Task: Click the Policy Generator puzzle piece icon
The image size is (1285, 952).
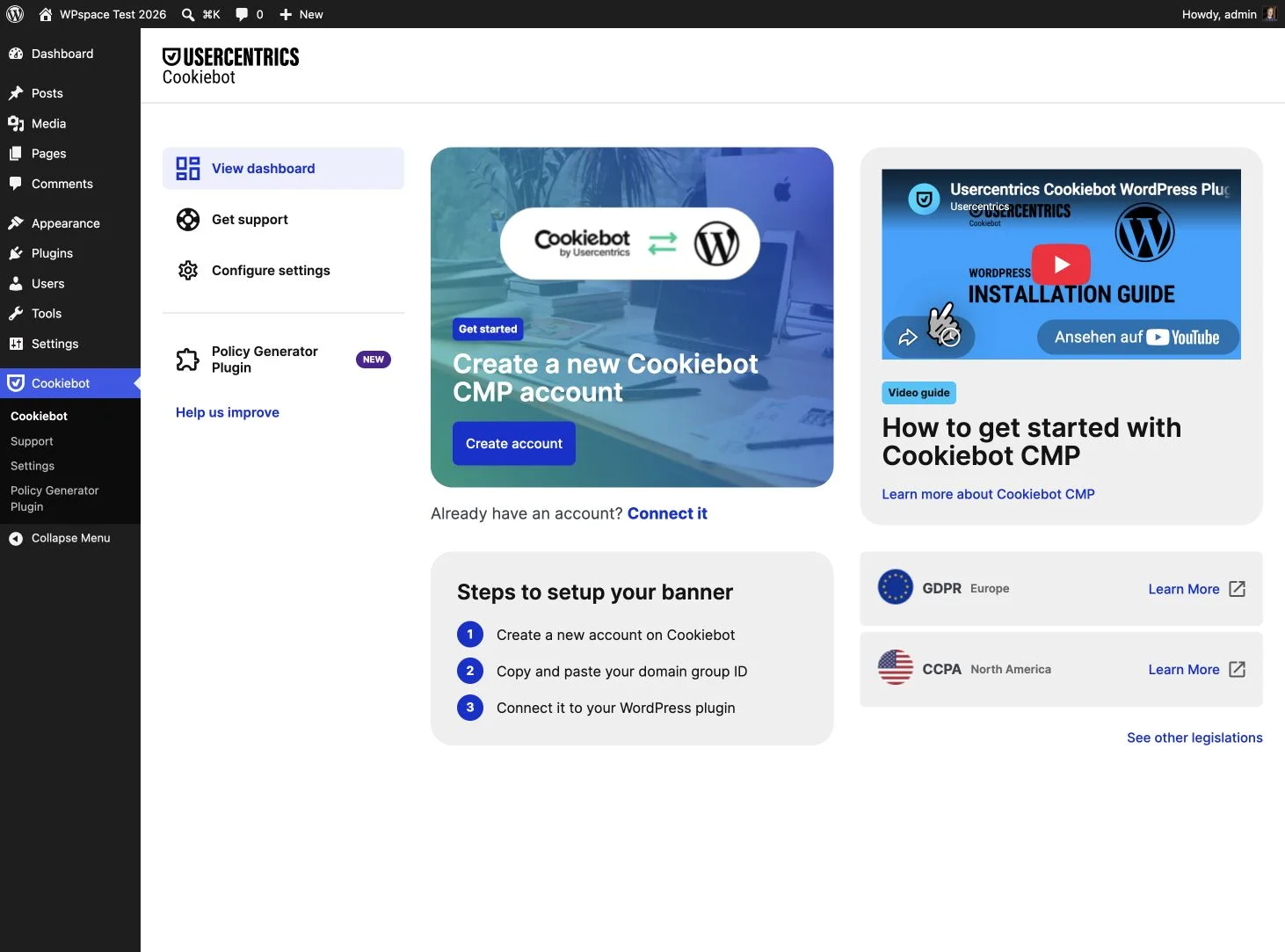Action: [188, 360]
